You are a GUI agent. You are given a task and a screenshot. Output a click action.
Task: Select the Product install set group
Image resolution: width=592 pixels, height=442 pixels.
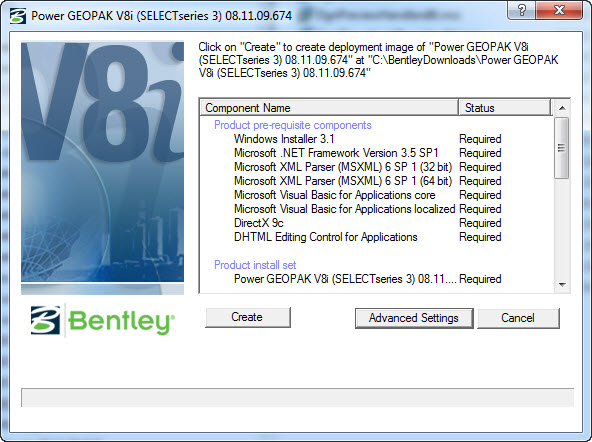(x=255, y=265)
